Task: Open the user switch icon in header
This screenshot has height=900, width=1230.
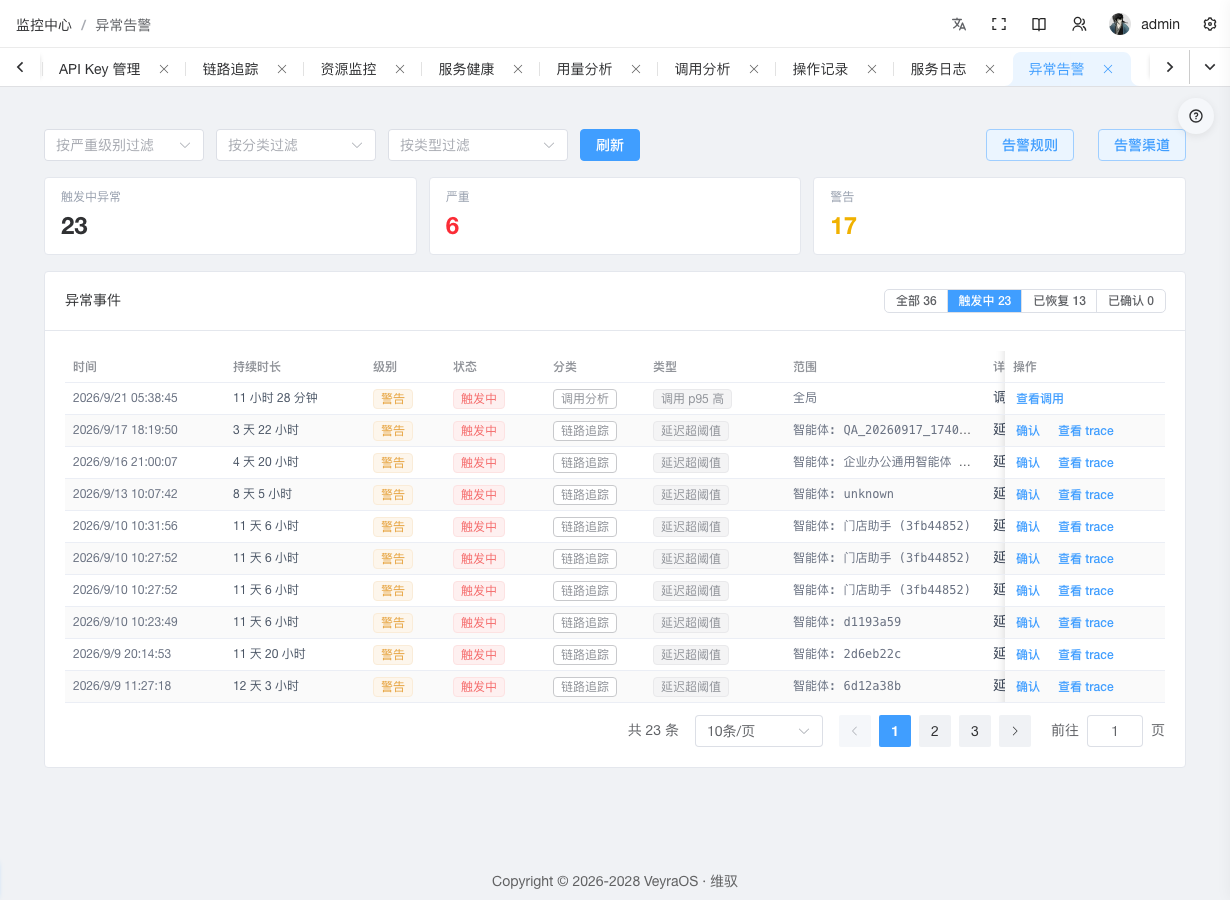Action: pyautogui.click(x=1079, y=24)
